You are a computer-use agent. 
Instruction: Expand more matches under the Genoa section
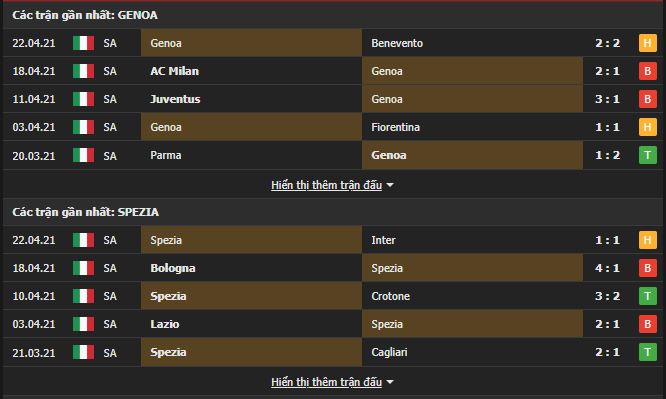coord(326,185)
